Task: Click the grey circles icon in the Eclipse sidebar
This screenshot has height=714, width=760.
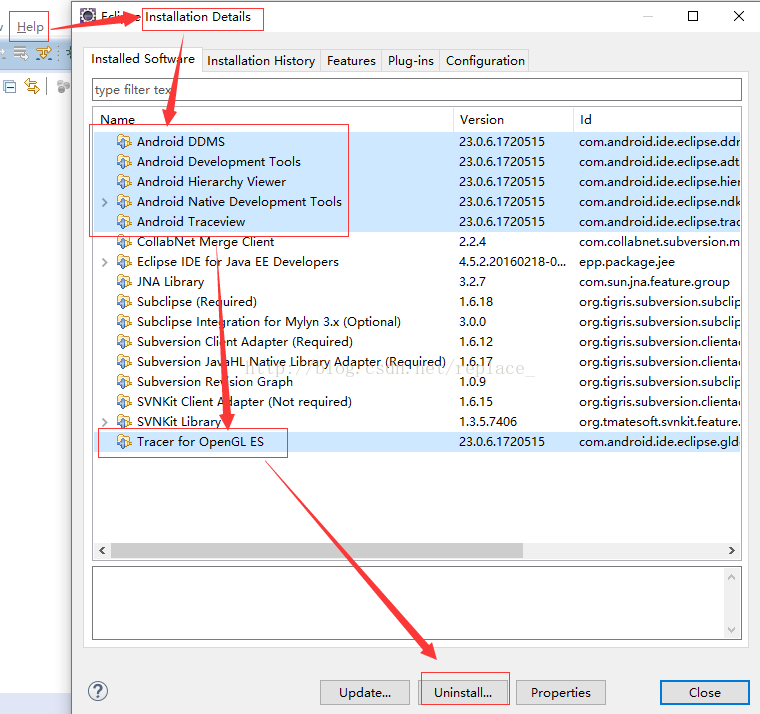Action: click(x=63, y=87)
